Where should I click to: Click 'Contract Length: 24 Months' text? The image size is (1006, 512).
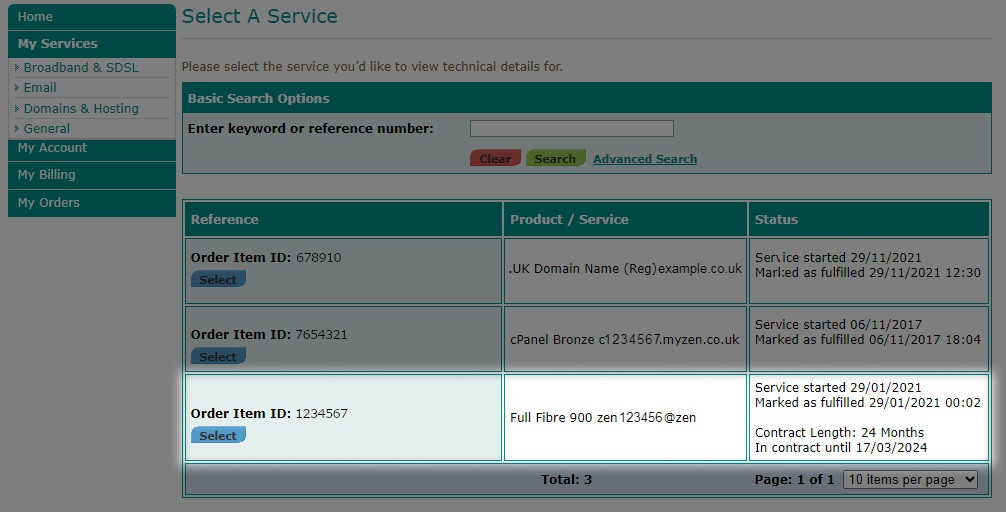point(839,432)
